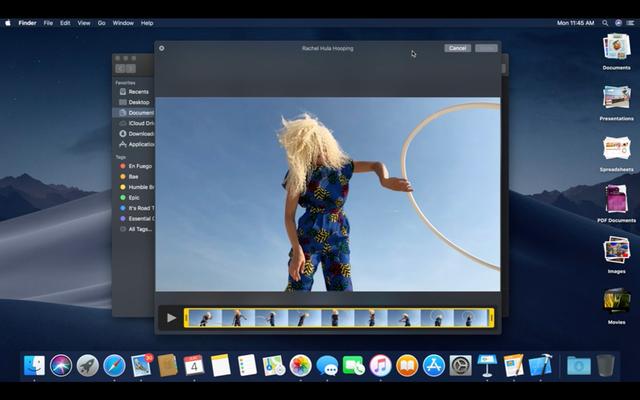The image size is (640, 400).
Task: Open the Window menu
Action: point(123,23)
